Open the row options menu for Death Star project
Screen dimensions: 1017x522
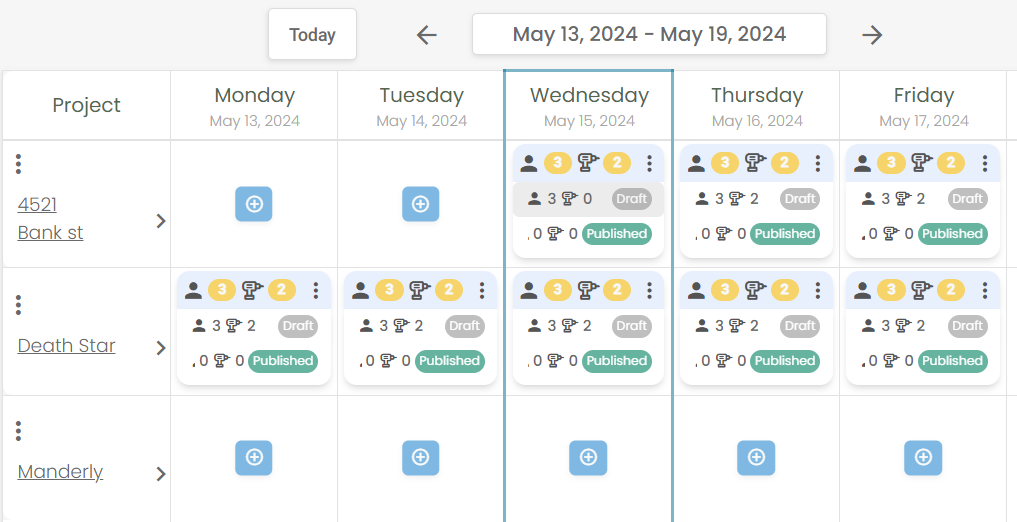point(18,304)
